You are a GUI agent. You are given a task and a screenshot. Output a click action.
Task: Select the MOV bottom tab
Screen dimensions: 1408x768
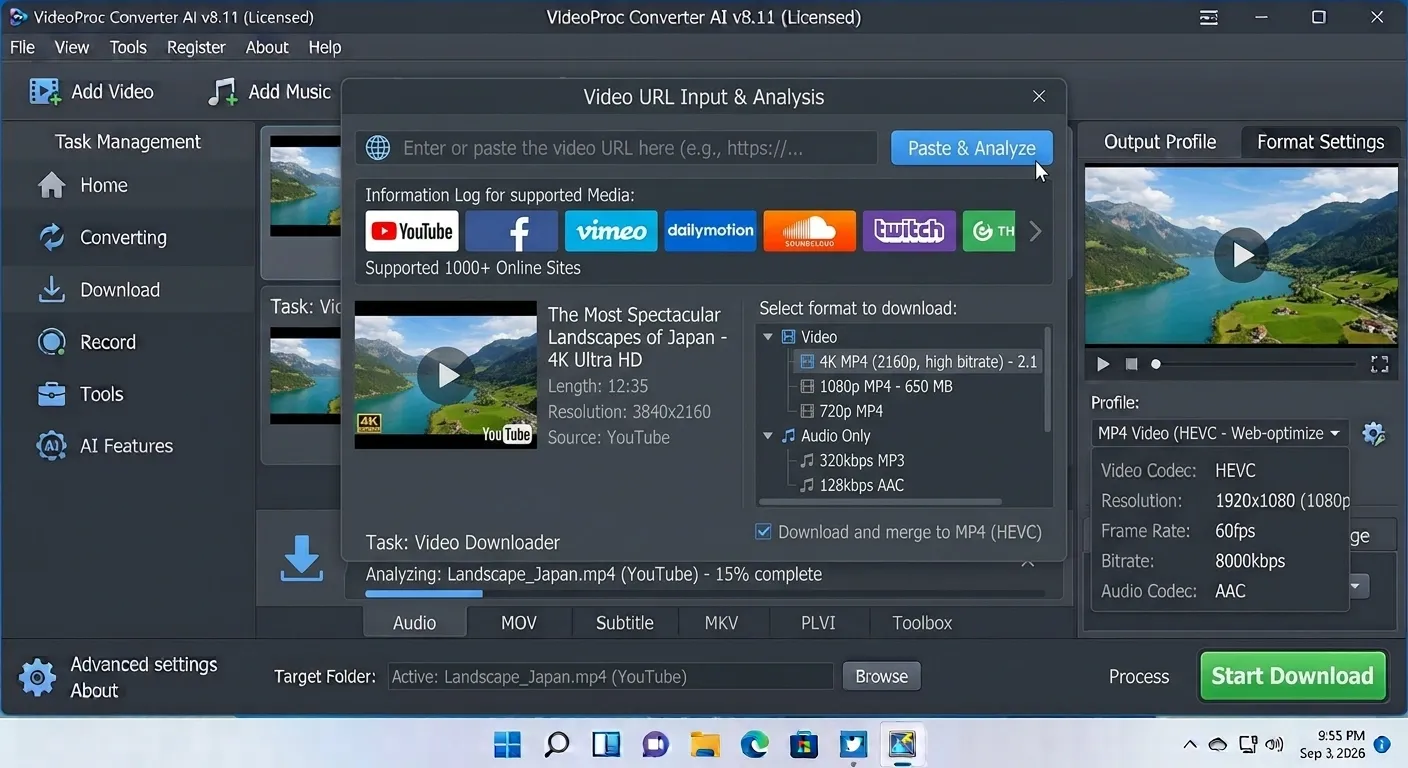[519, 622]
